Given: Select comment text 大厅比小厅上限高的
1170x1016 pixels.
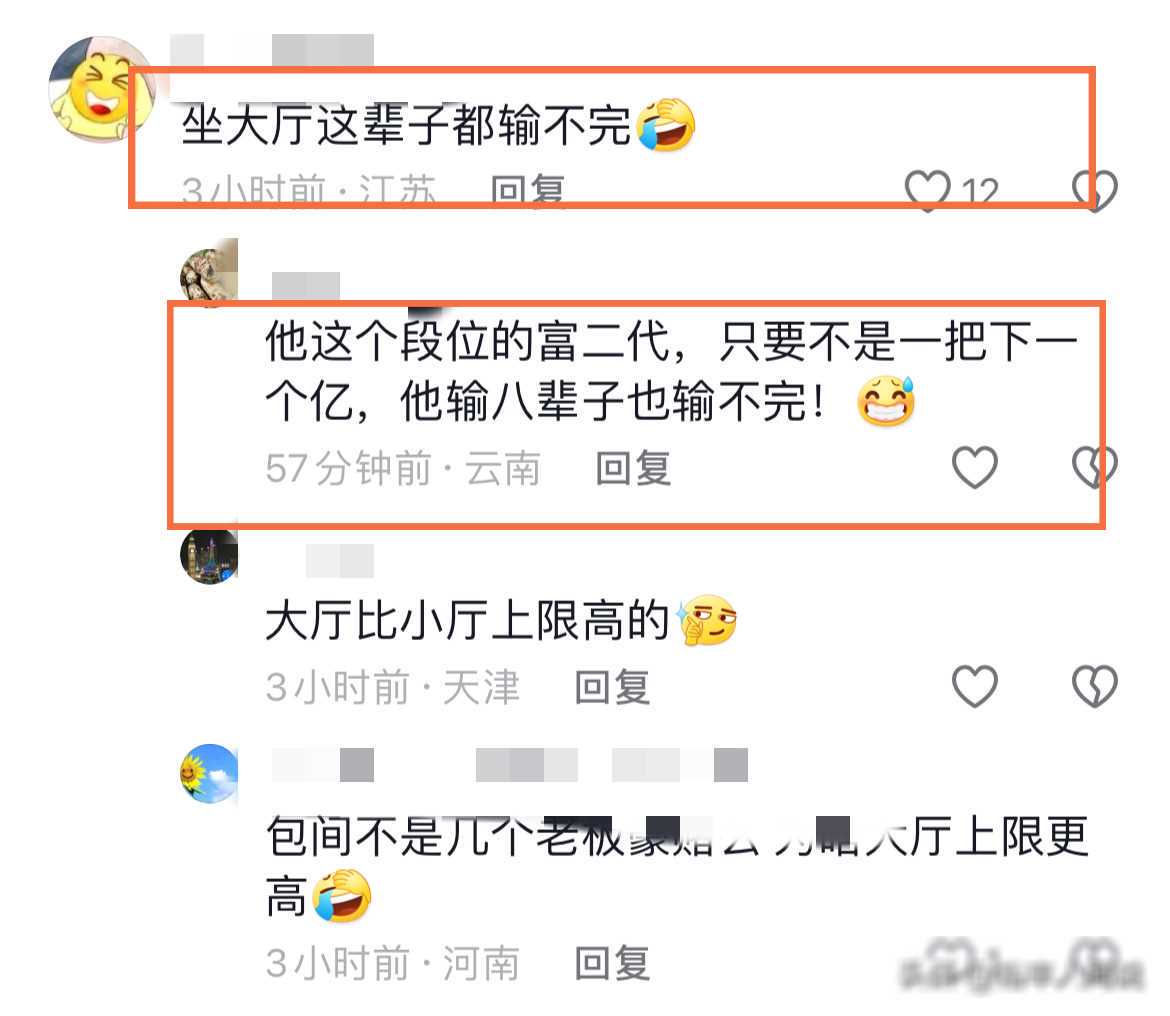Looking at the screenshot, I should 468,620.
